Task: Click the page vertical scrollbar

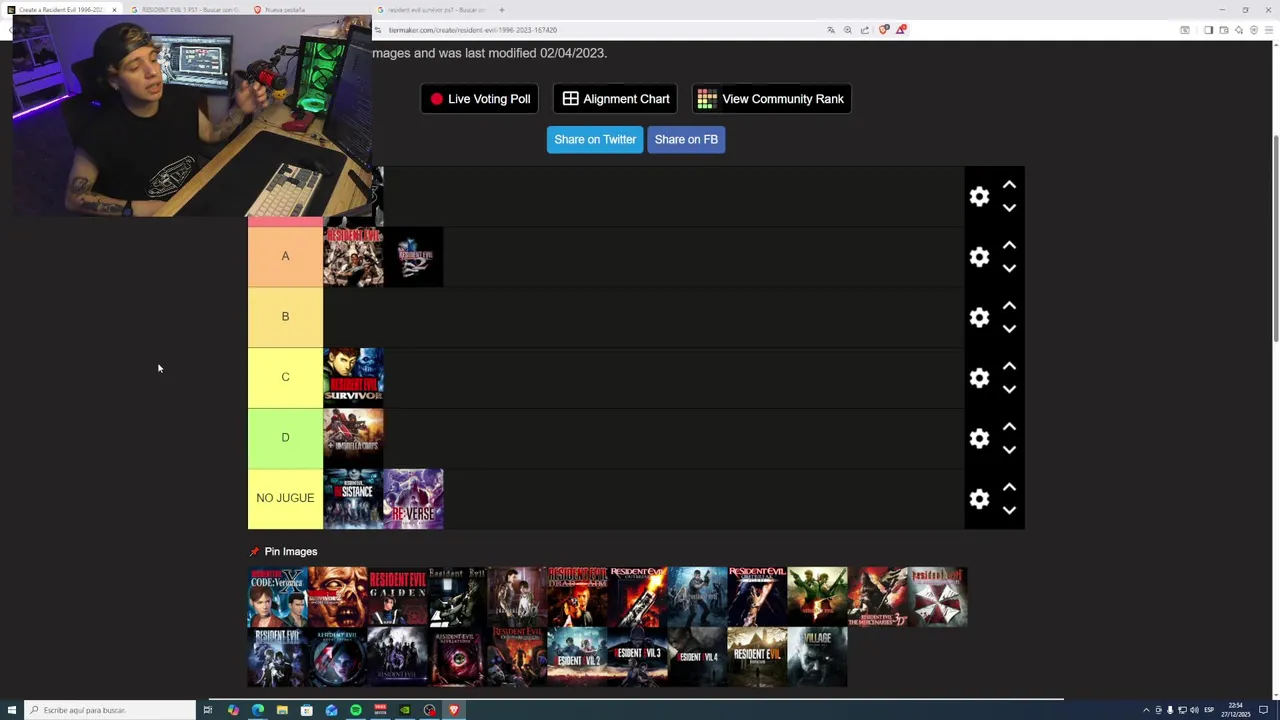Action: pos(1275,240)
